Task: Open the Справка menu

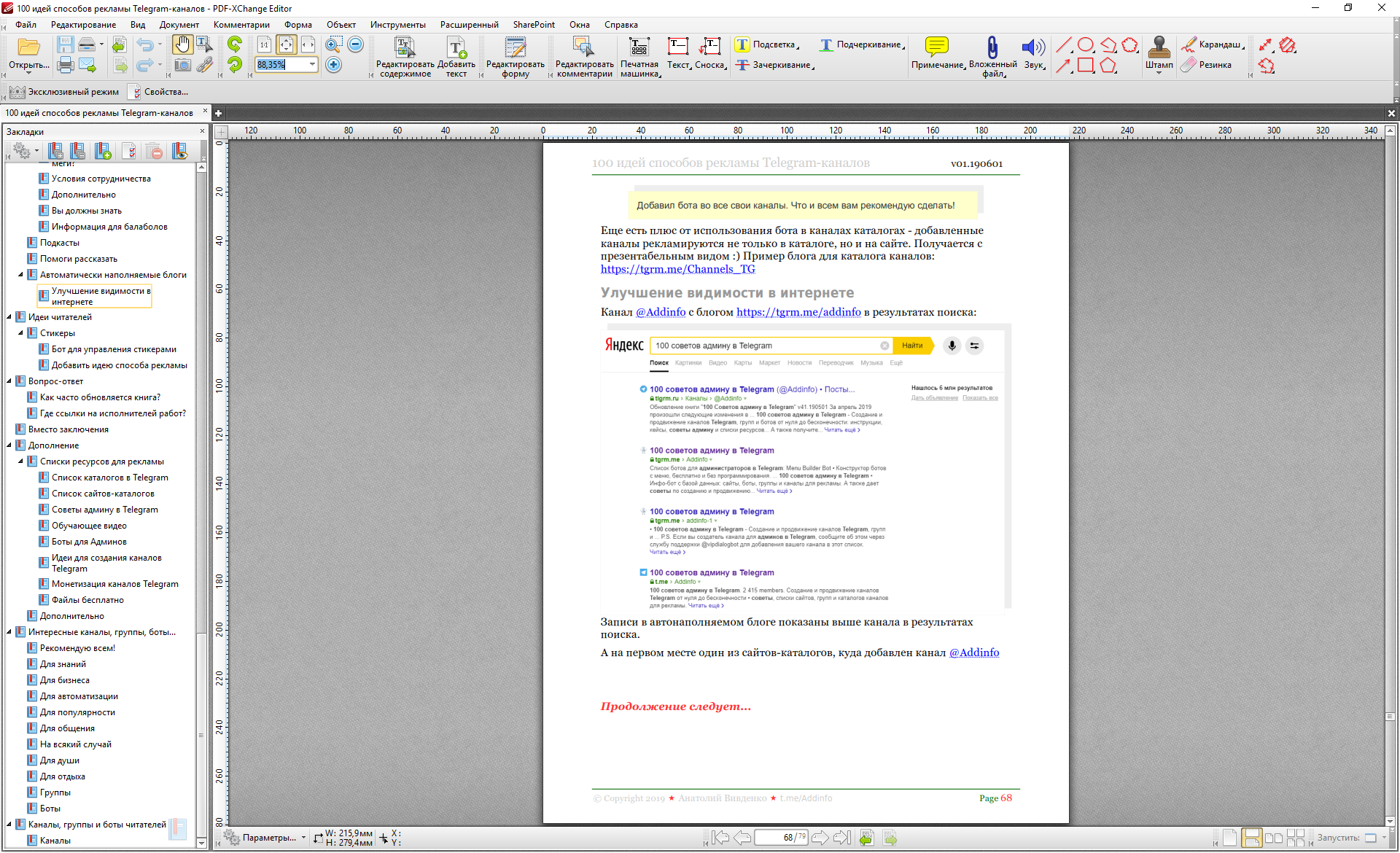Action: [x=621, y=25]
